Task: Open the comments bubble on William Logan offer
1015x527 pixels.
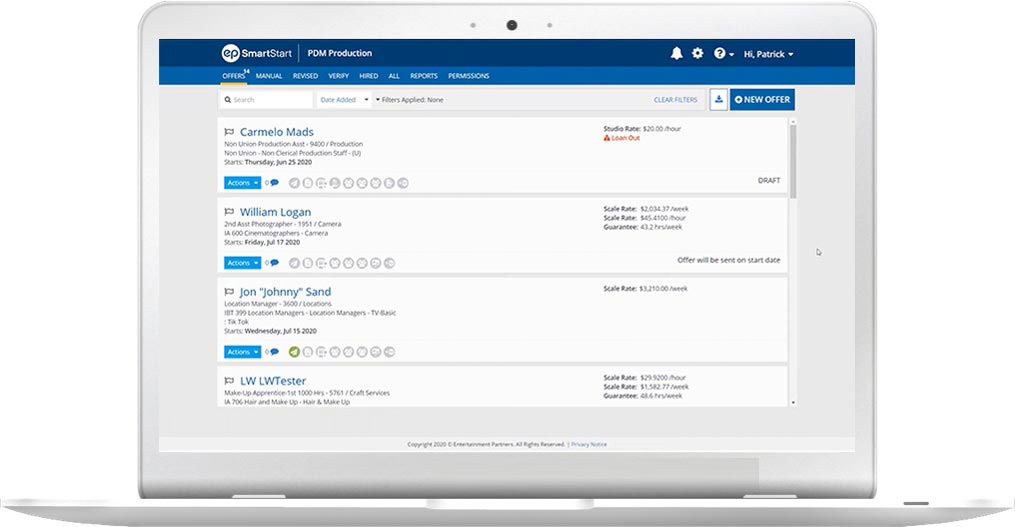Action: pos(274,263)
